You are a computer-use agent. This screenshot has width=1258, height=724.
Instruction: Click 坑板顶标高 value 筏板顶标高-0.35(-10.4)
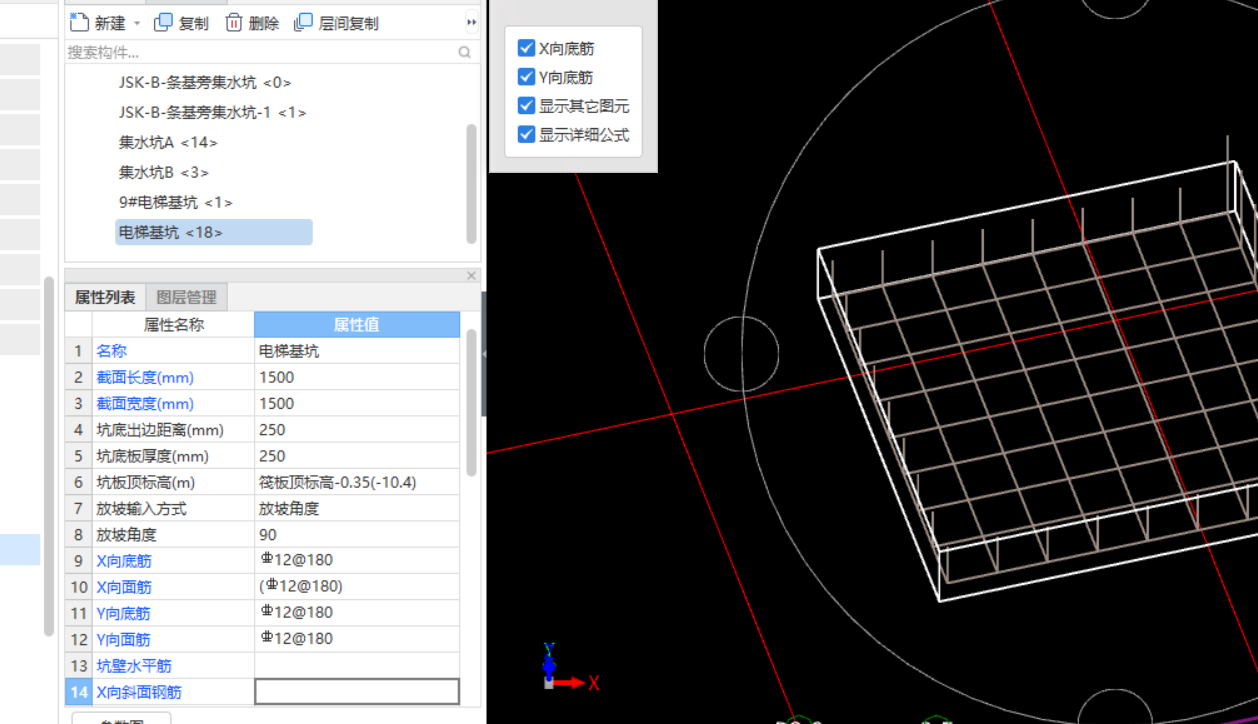(357, 482)
